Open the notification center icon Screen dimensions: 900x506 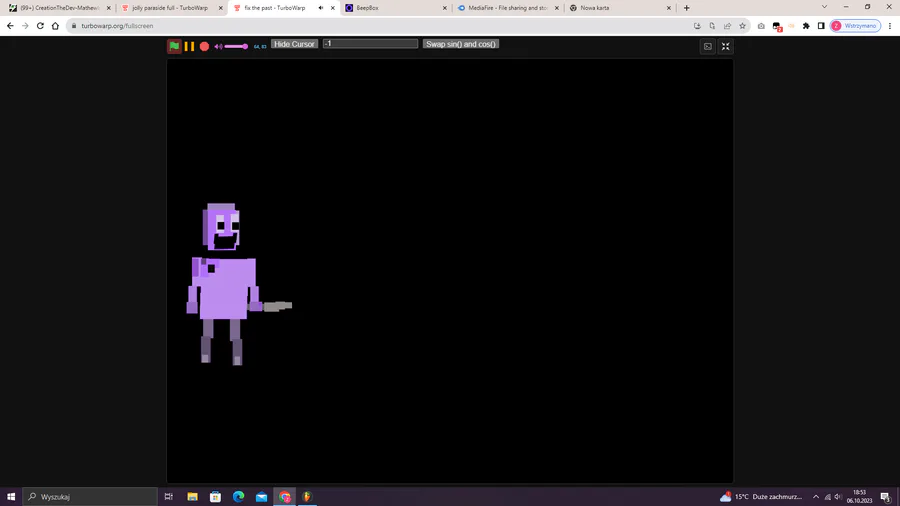point(886,497)
